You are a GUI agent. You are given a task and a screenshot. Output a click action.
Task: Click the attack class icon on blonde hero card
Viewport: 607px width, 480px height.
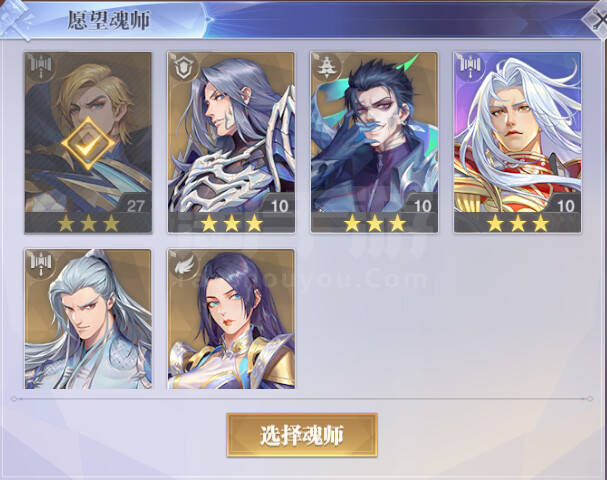point(40,68)
